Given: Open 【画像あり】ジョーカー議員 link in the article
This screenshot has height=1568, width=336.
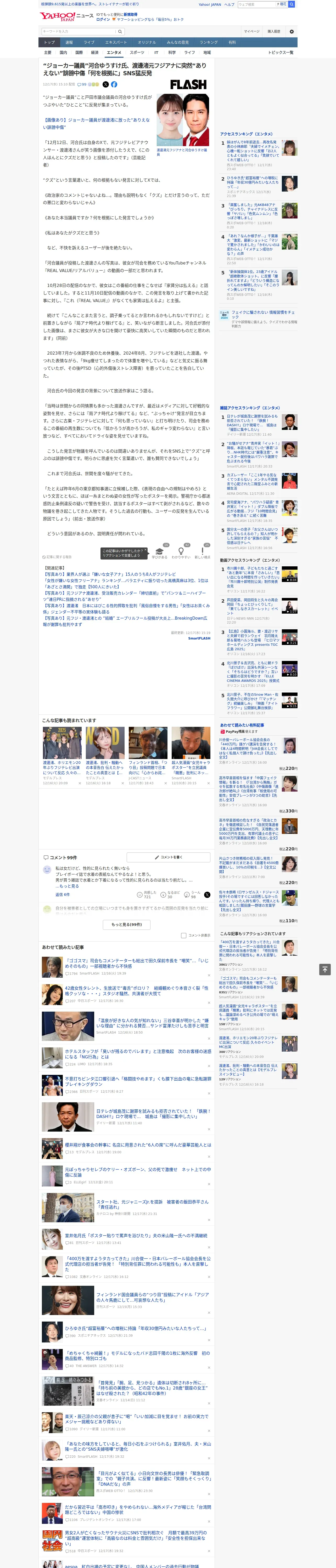Looking at the screenshot, I should [x=96, y=124].
